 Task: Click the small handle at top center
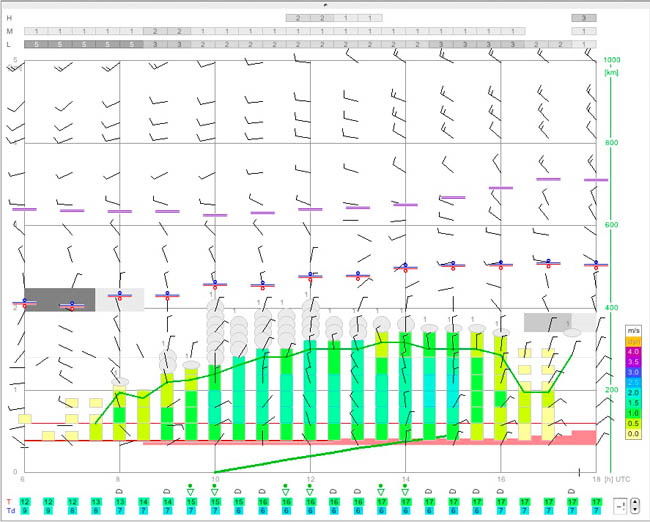[x=325, y=5]
